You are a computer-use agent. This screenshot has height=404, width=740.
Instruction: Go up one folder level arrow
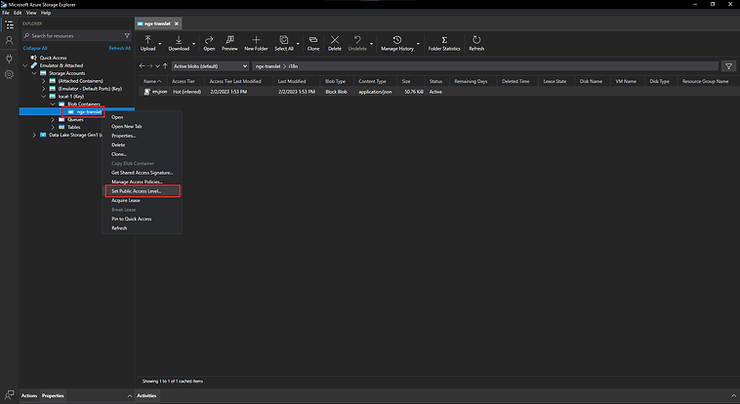click(165, 66)
